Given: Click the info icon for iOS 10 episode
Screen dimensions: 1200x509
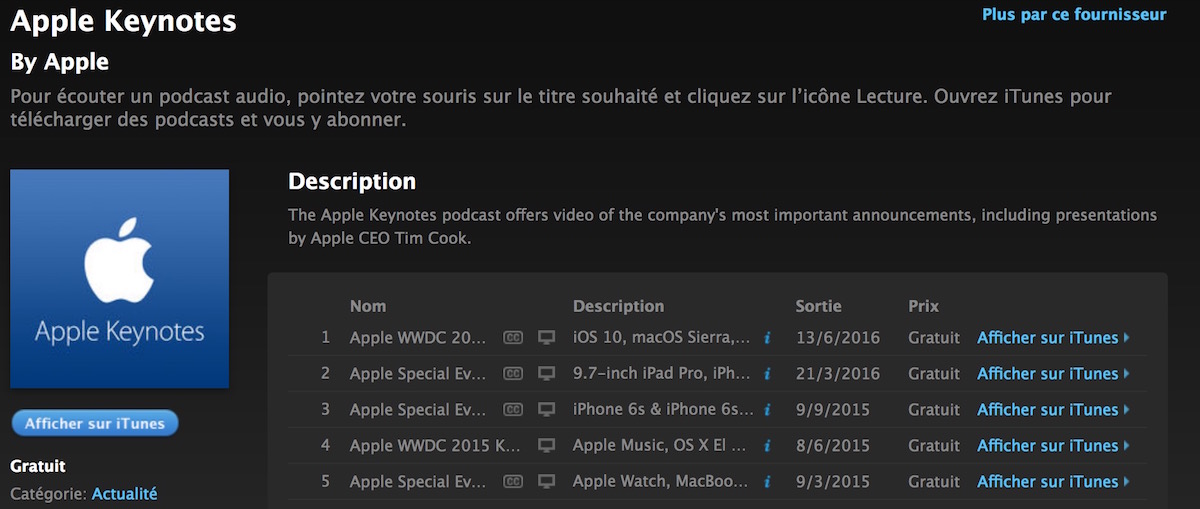Looking at the screenshot, I should [767, 338].
